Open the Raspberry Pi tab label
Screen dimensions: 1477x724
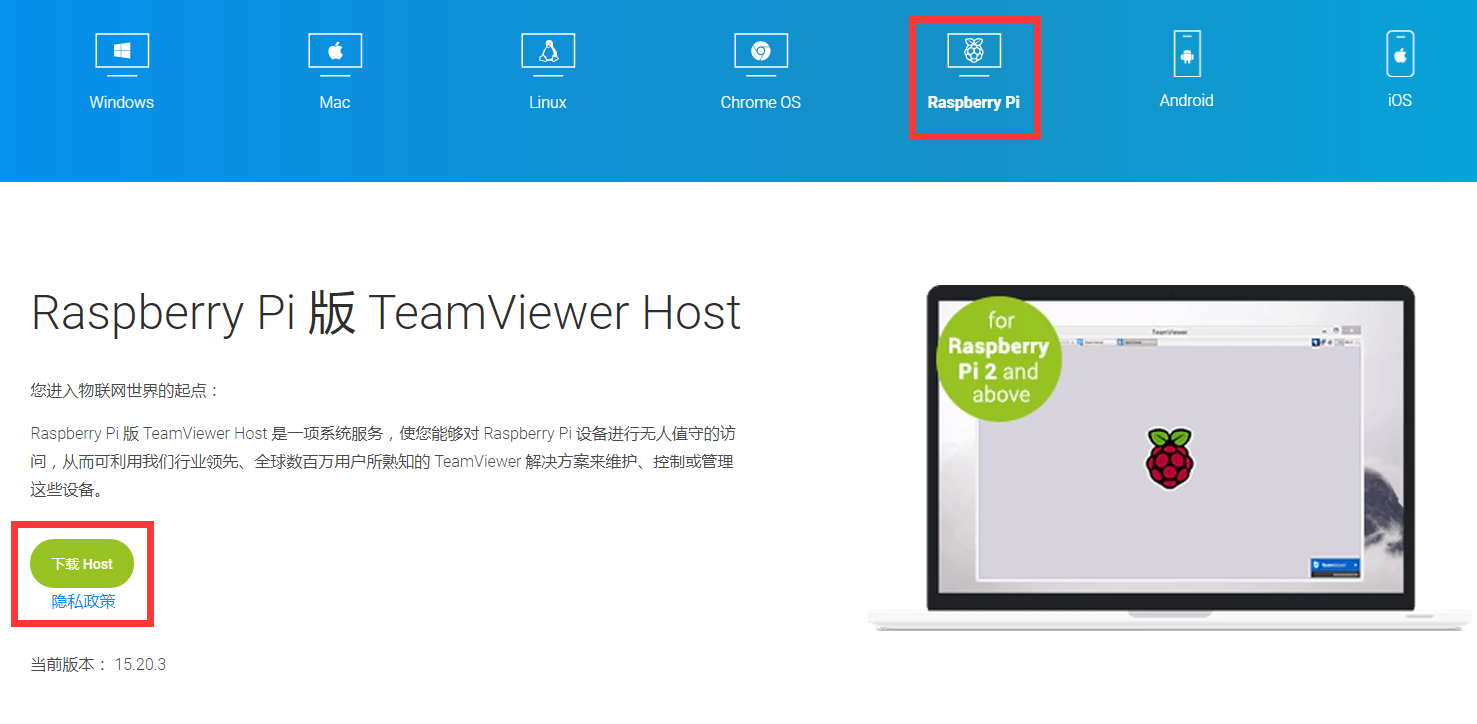[x=974, y=102]
